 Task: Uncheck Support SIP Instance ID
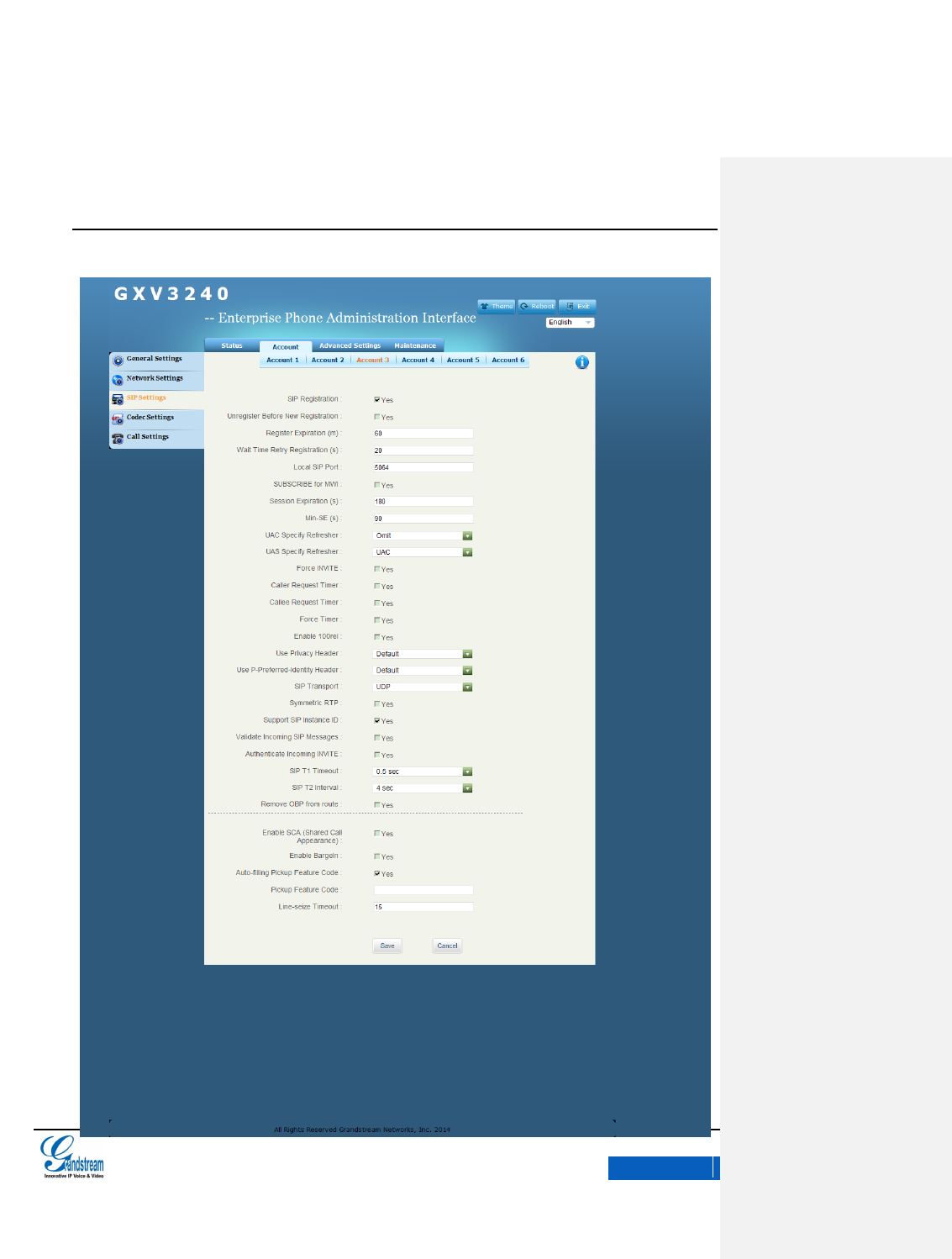377,720
